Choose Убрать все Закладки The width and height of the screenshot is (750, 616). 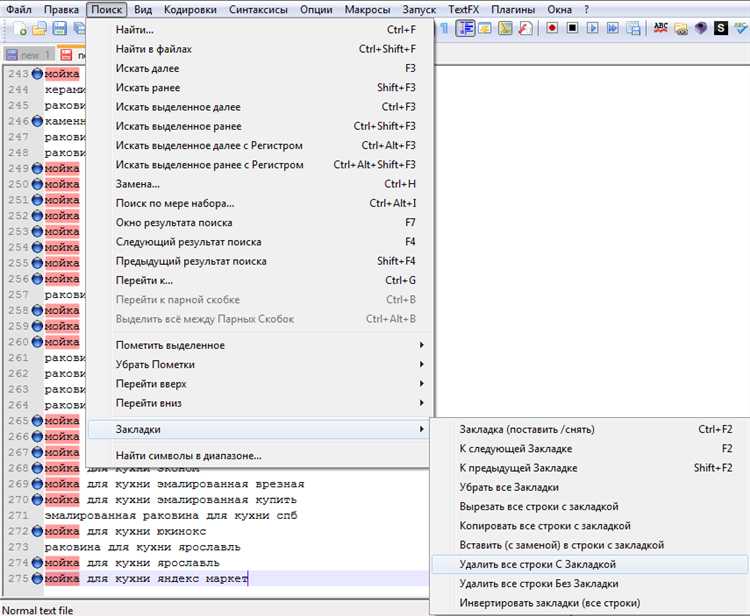pos(589,487)
